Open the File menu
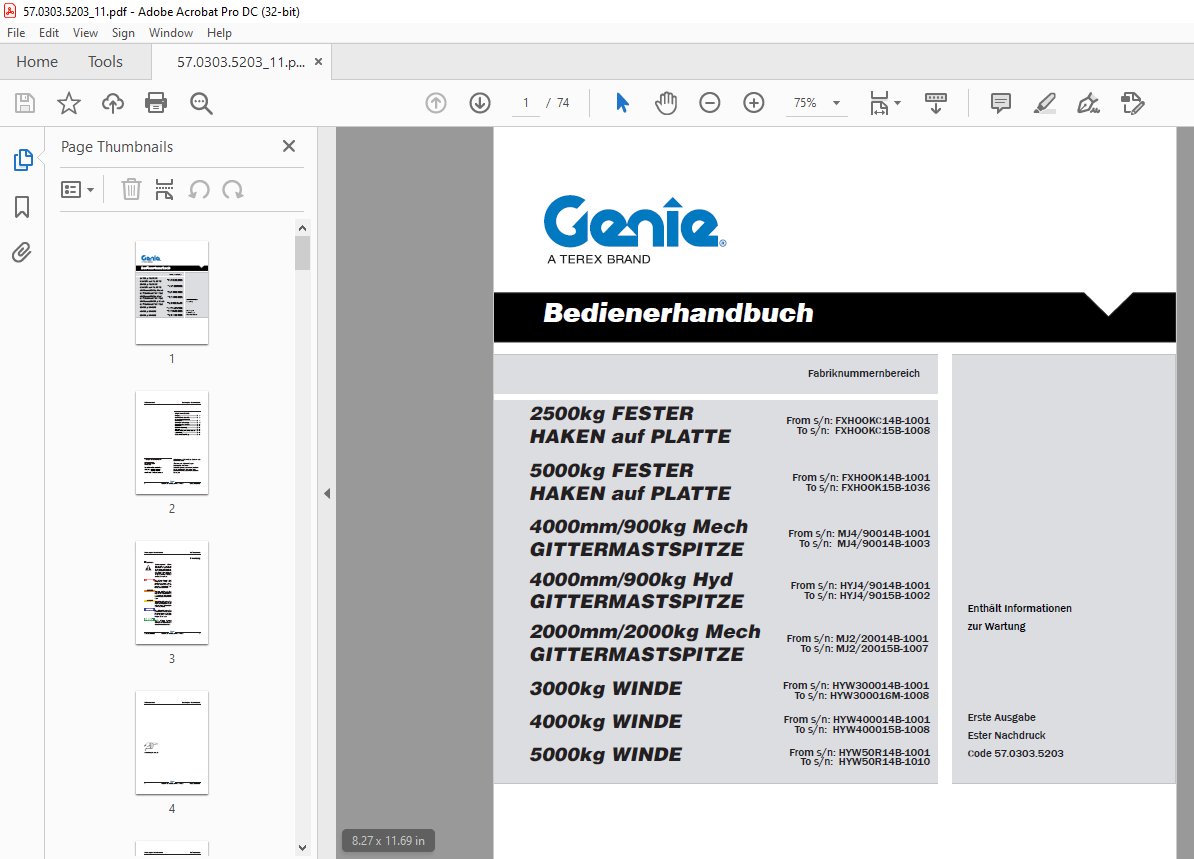1194x859 pixels. [16, 33]
